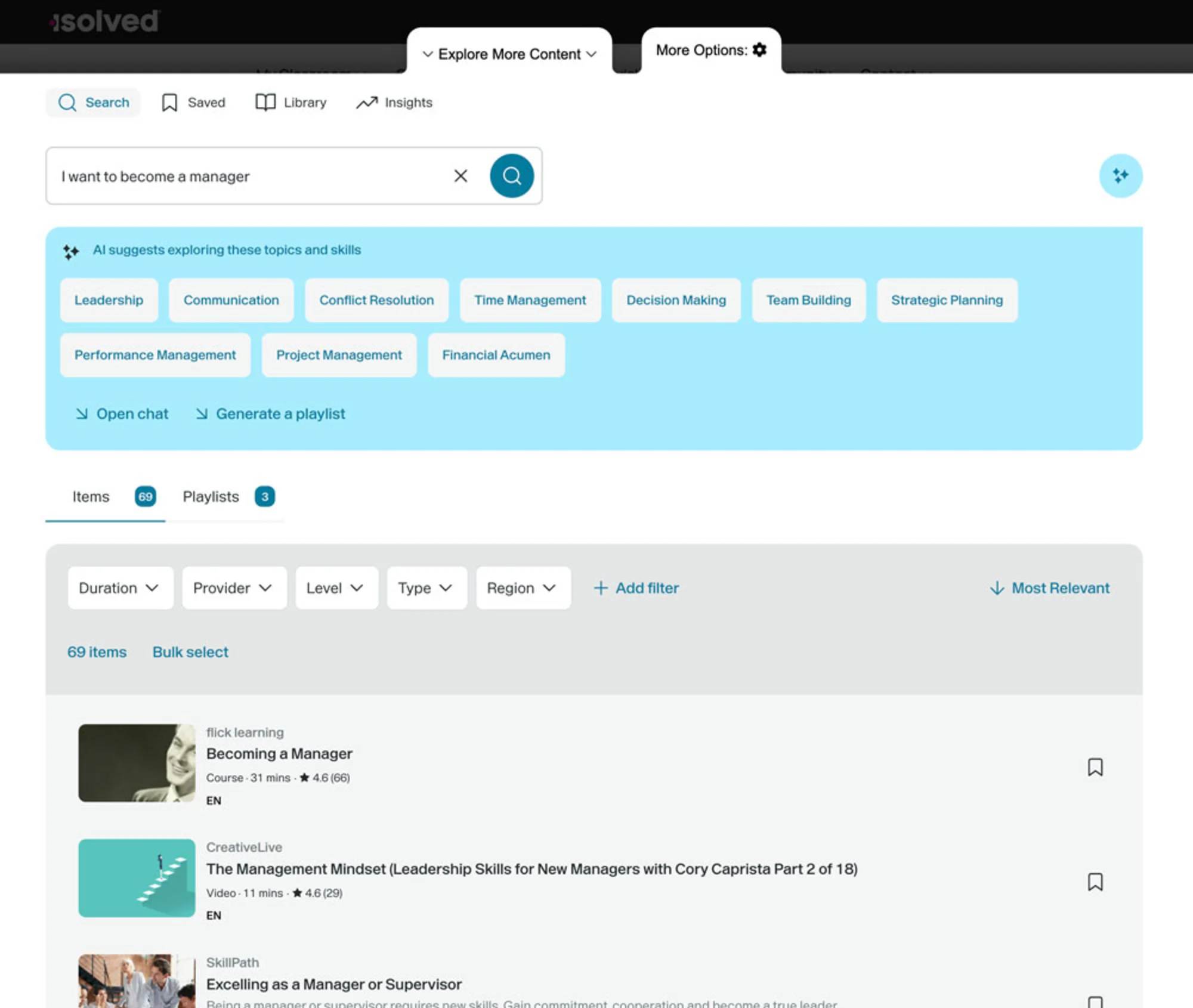Screen dimensions: 1193x1008
Task: Expand Explore More Content menu
Action: 509,54
